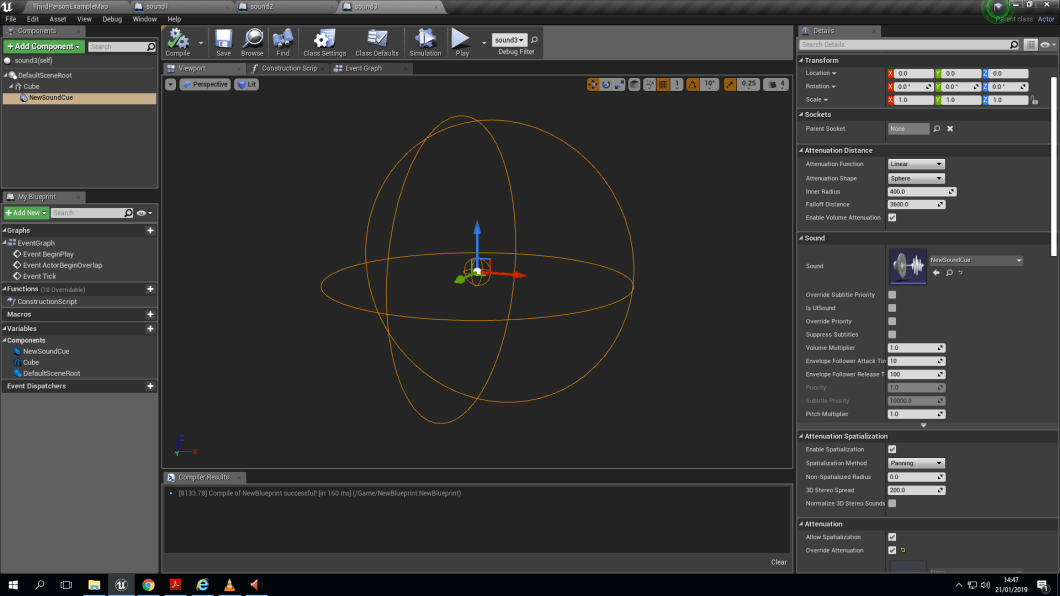Screen dimensions: 1060x596
Task: Toggle Override Priority checkbox
Action: [892, 322]
